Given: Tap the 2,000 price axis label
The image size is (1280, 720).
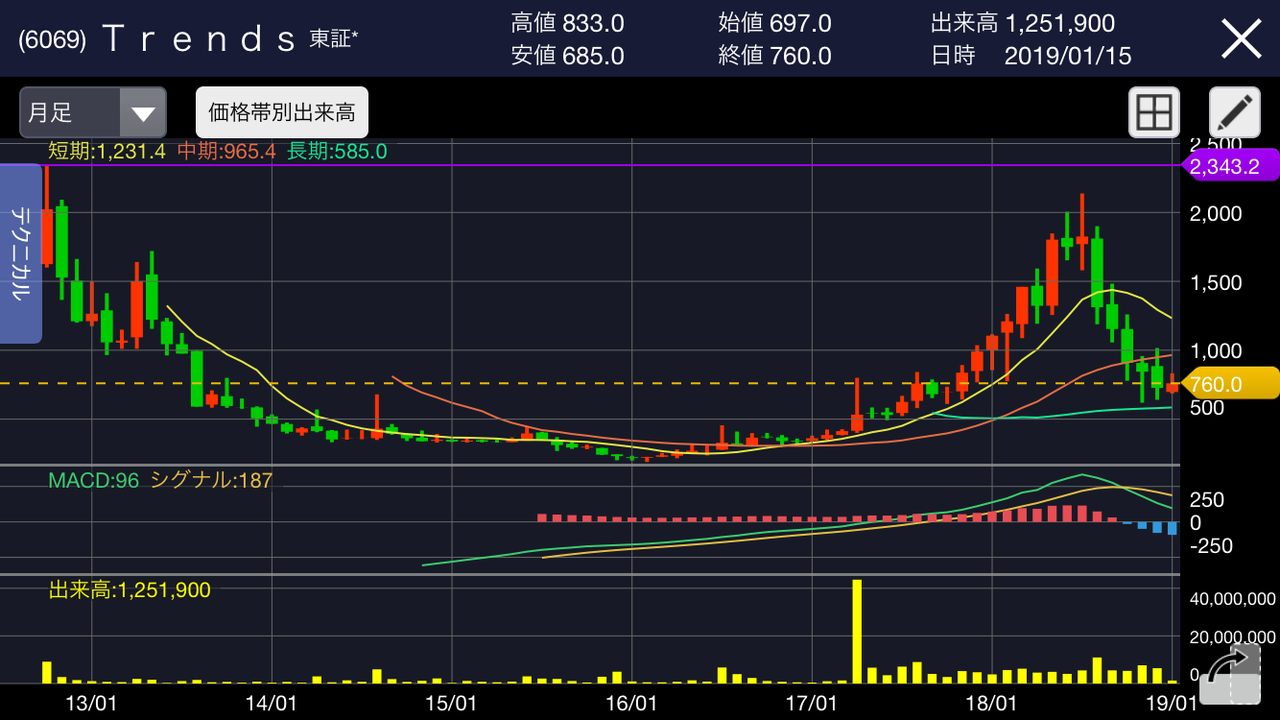Looking at the screenshot, I should pyautogui.click(x=1215, y=214).
